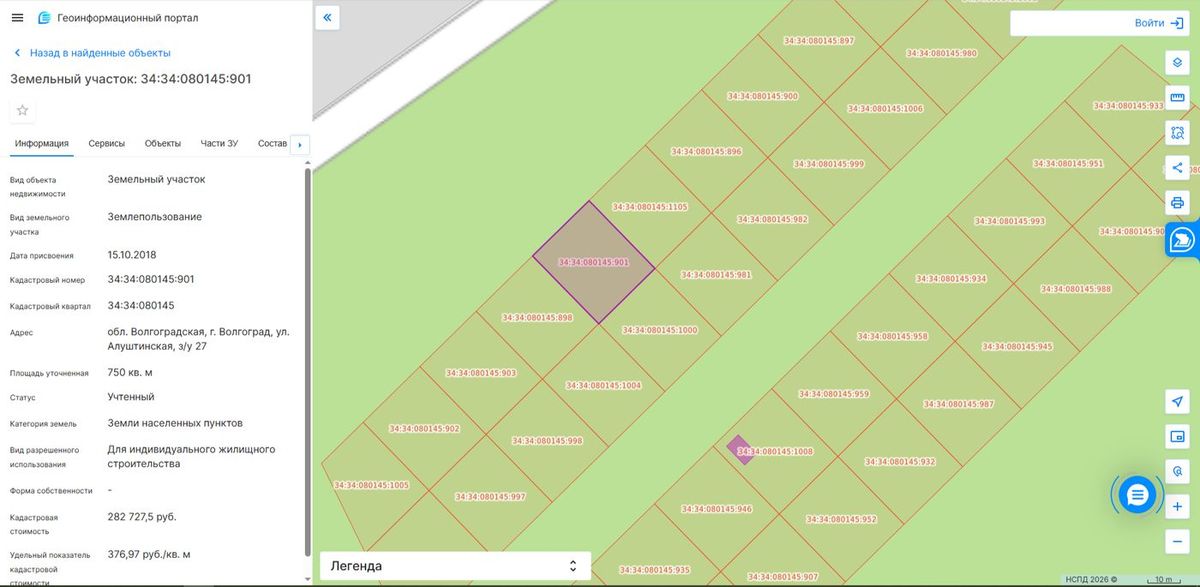Open the map layers panel
The width and height of the screenshot is (1200, 587).
1177,62
